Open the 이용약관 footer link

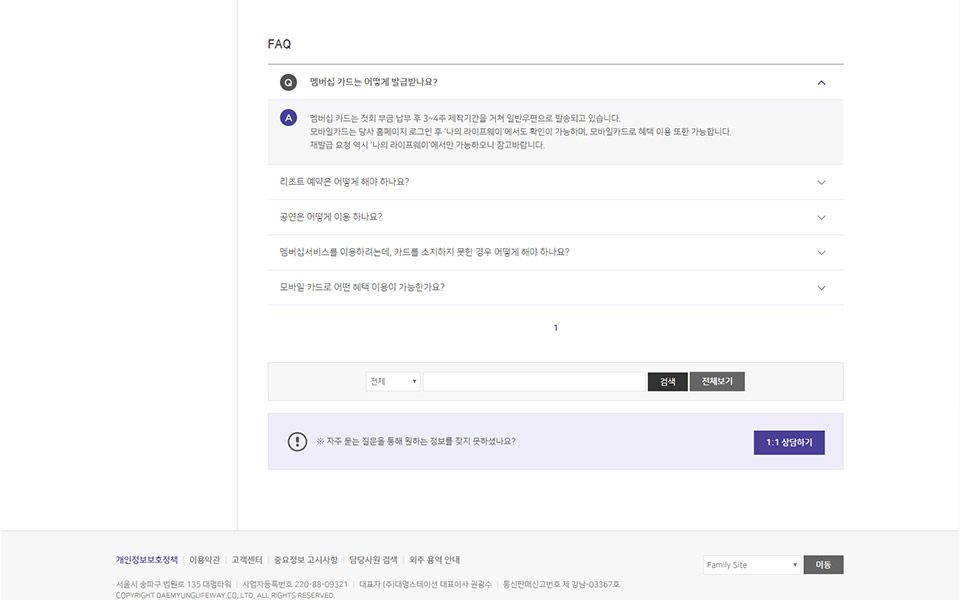click(x=205, y=560)
